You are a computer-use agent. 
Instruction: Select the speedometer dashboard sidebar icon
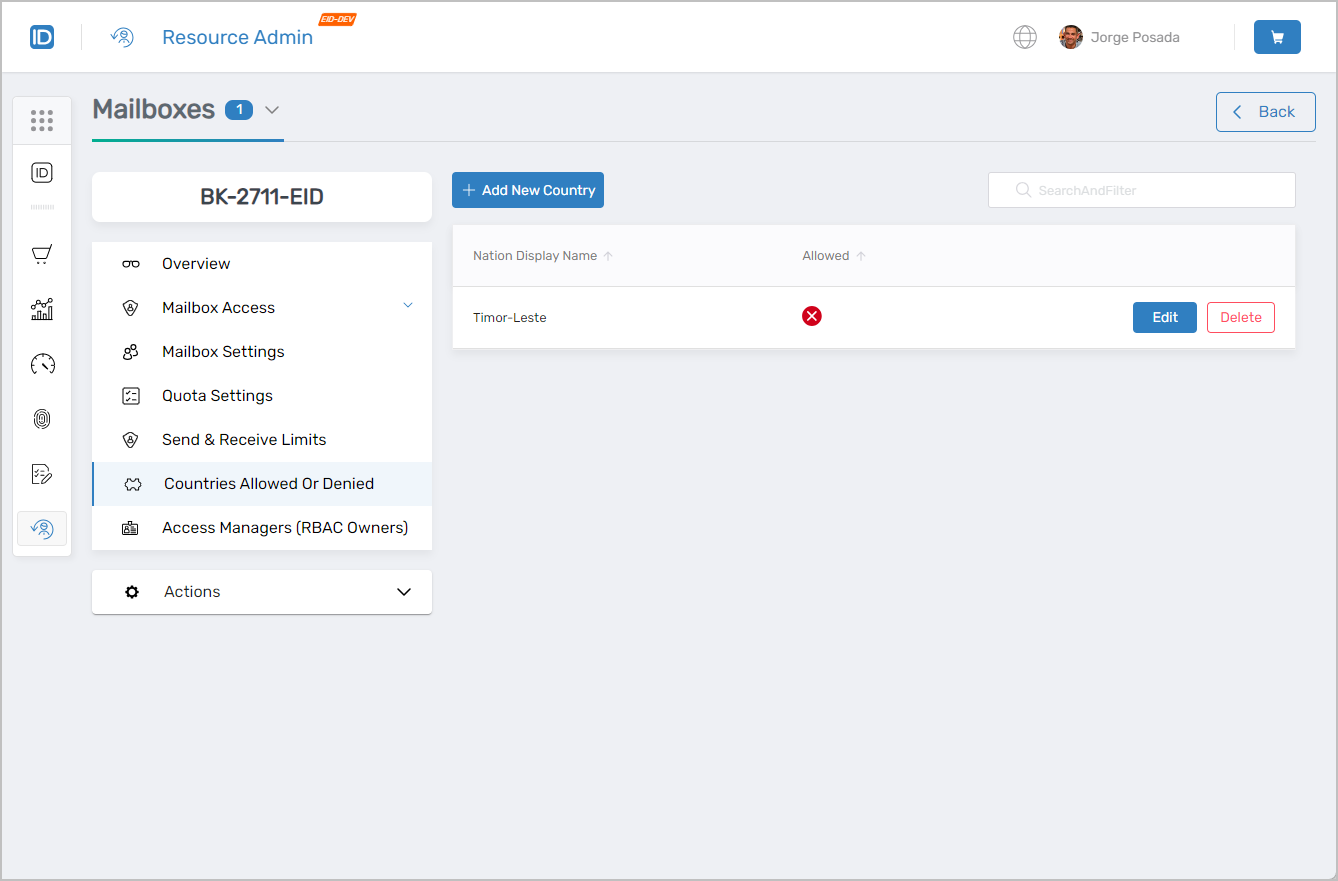pos(41,364)
